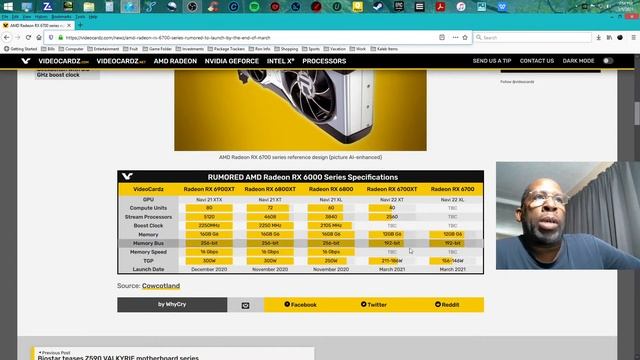Open Adobe Acrobat taskbar icon
Viewport: 640px width, 360px height.
coord(440,7)
